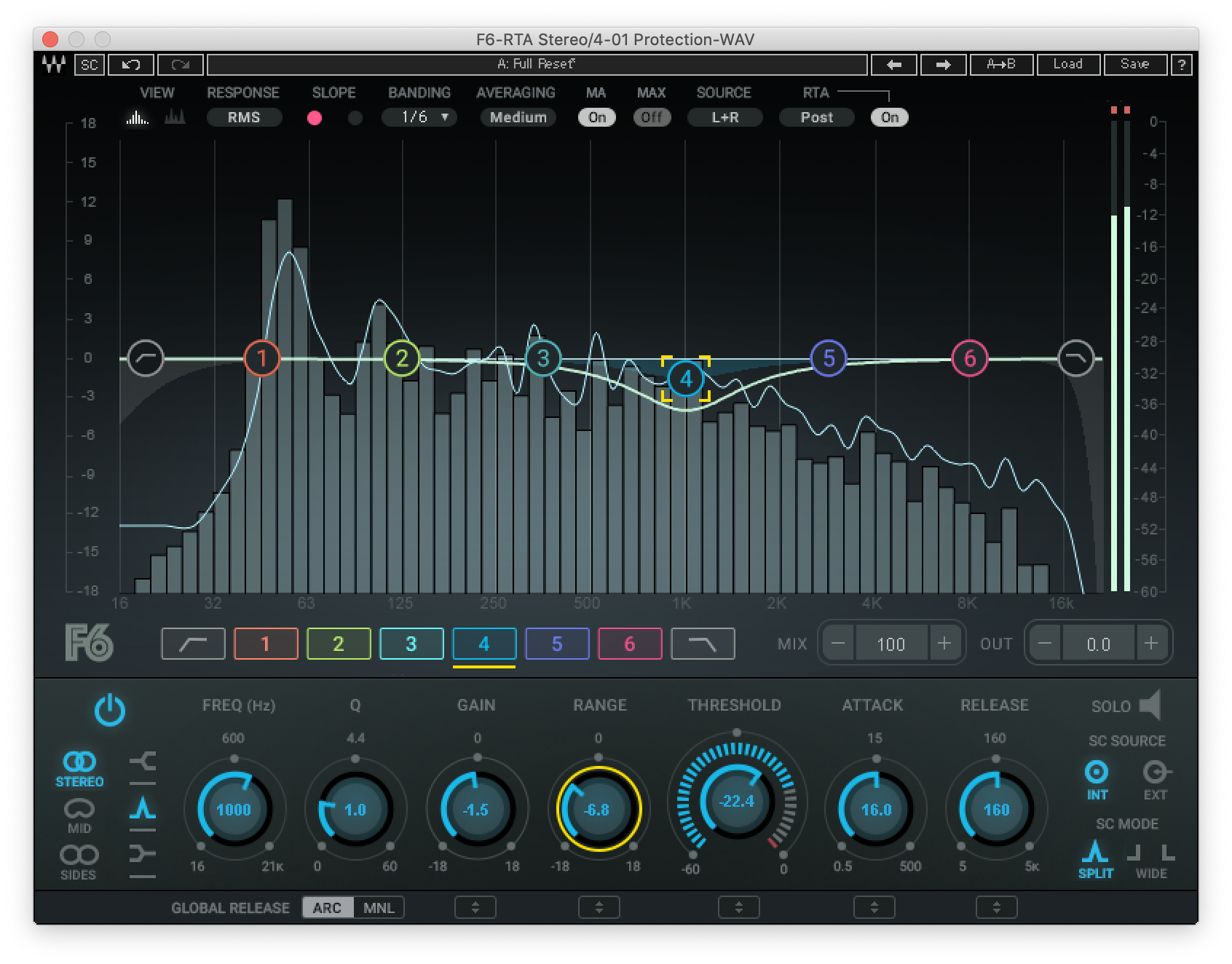Open the 1/6 banding dropdown
This screenshot has width=1232, height=964.
(419, 117)
